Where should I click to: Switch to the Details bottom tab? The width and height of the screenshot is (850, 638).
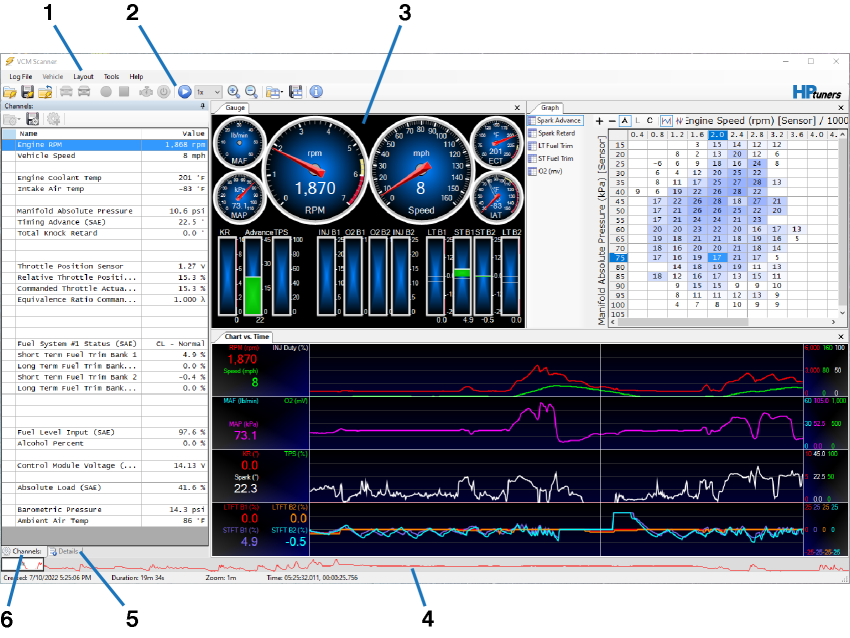tap(65, 551)
